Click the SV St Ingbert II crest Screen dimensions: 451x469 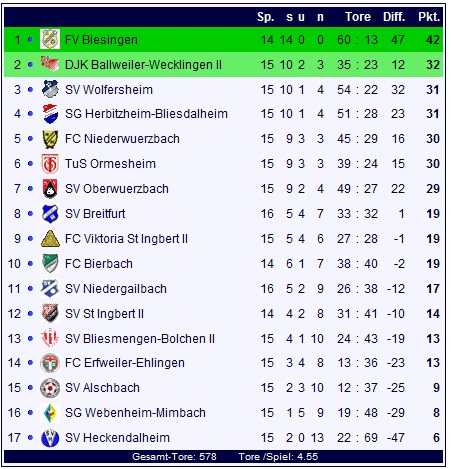coord(50,313)
